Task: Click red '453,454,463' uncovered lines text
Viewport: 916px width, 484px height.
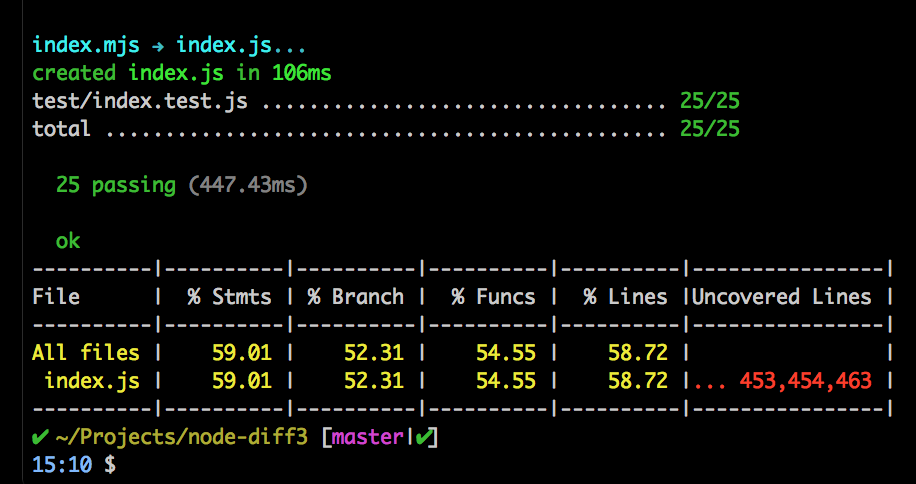Action: click(806, 381)
